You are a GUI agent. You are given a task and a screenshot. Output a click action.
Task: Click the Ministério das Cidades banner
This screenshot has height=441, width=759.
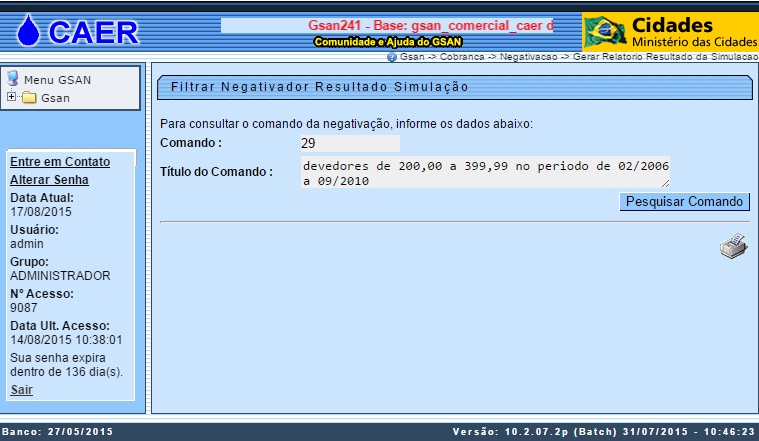tap(670, 31)
